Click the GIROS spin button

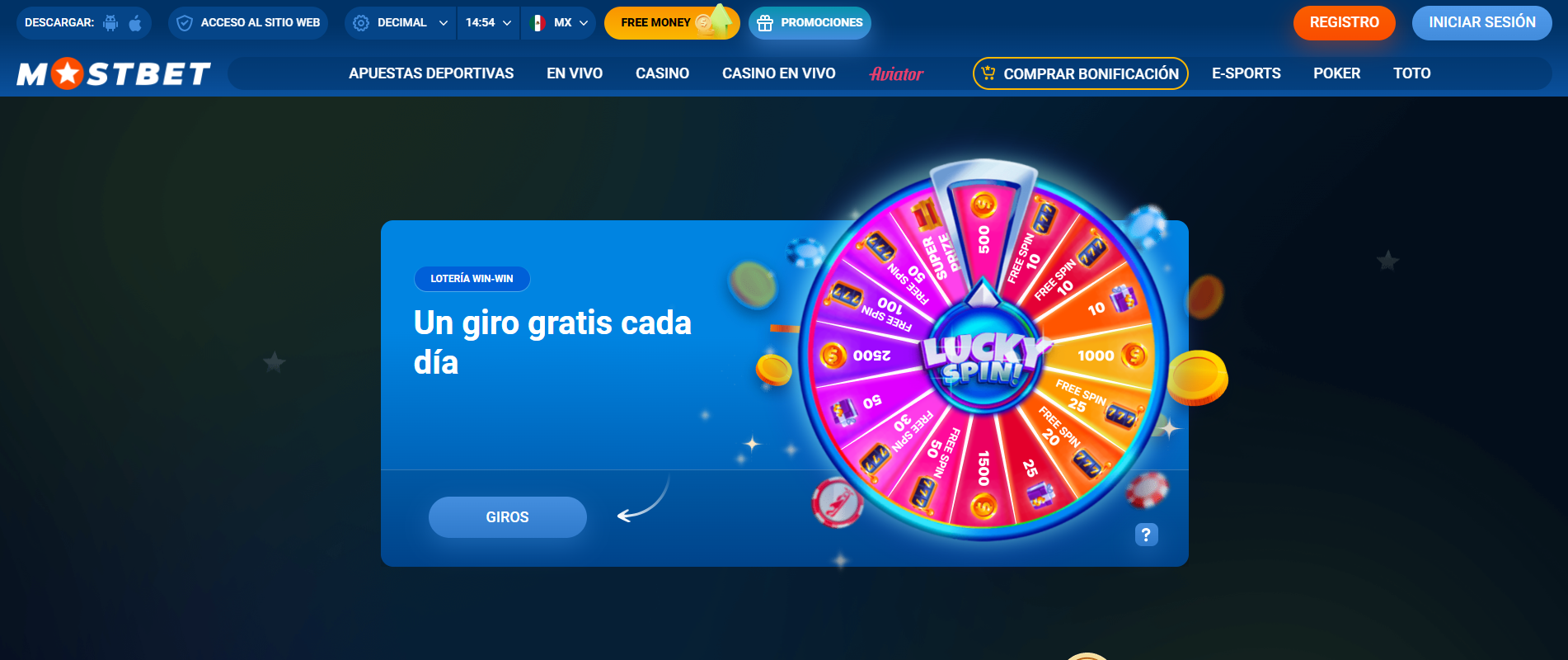[508, 517]
